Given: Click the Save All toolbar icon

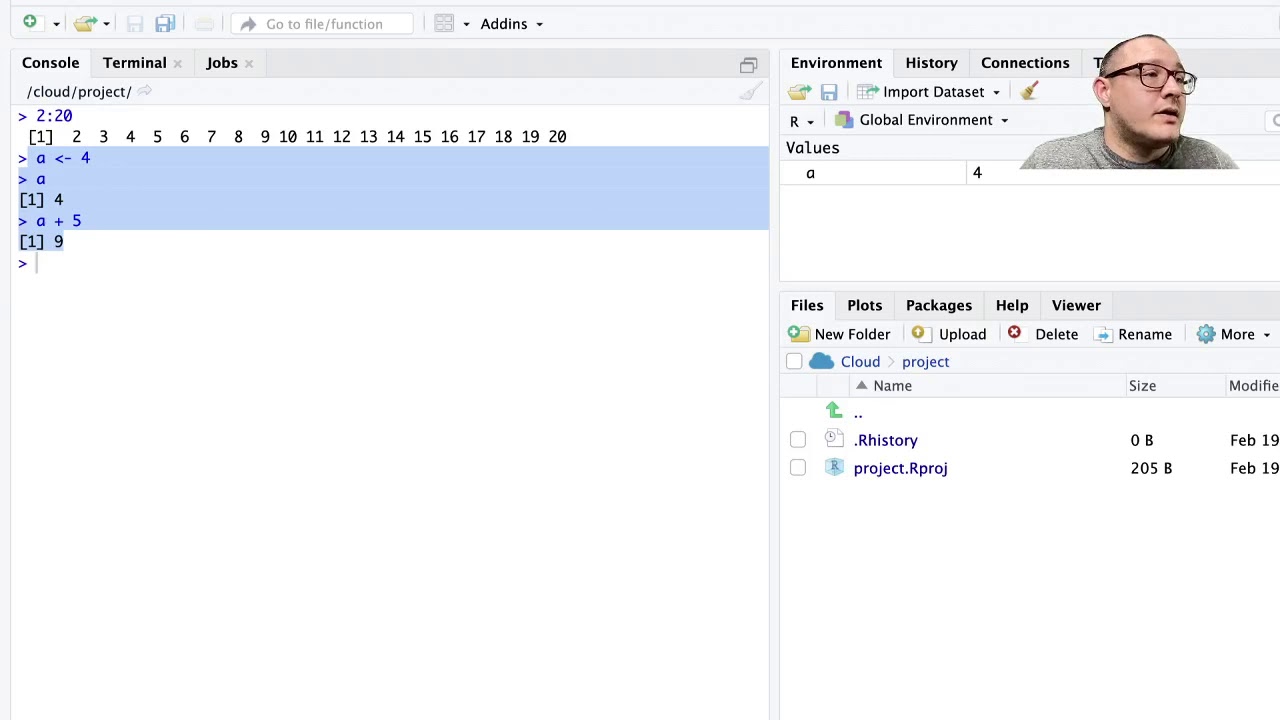Looking at the screenshot, I should (x=165, y=23).
